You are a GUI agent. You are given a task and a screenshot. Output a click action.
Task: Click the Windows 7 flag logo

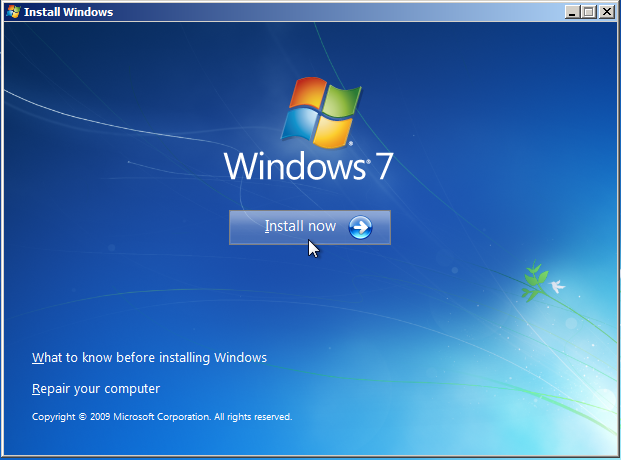321,112
